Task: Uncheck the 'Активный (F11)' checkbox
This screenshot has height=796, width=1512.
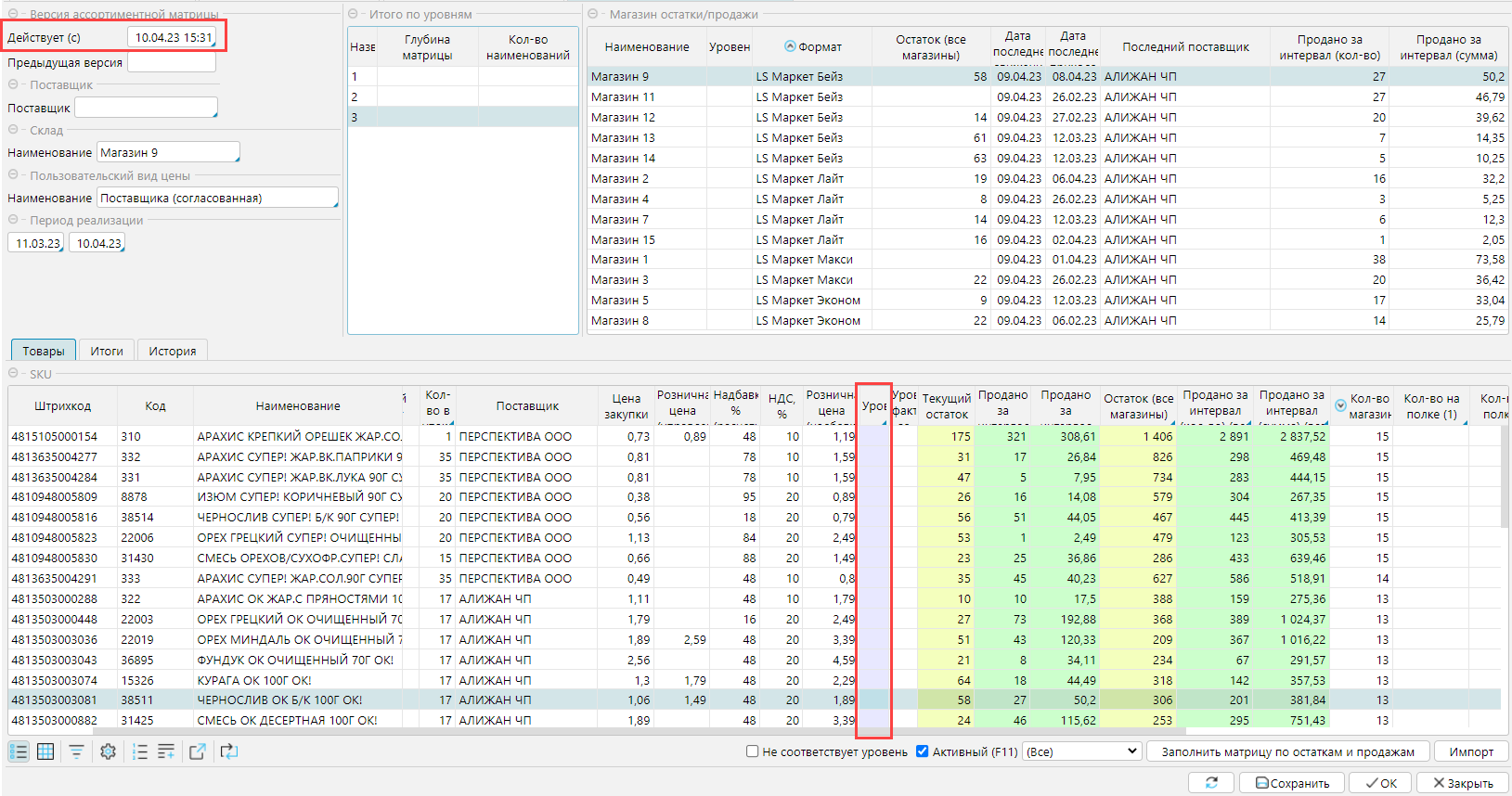Action: (922, 751)
